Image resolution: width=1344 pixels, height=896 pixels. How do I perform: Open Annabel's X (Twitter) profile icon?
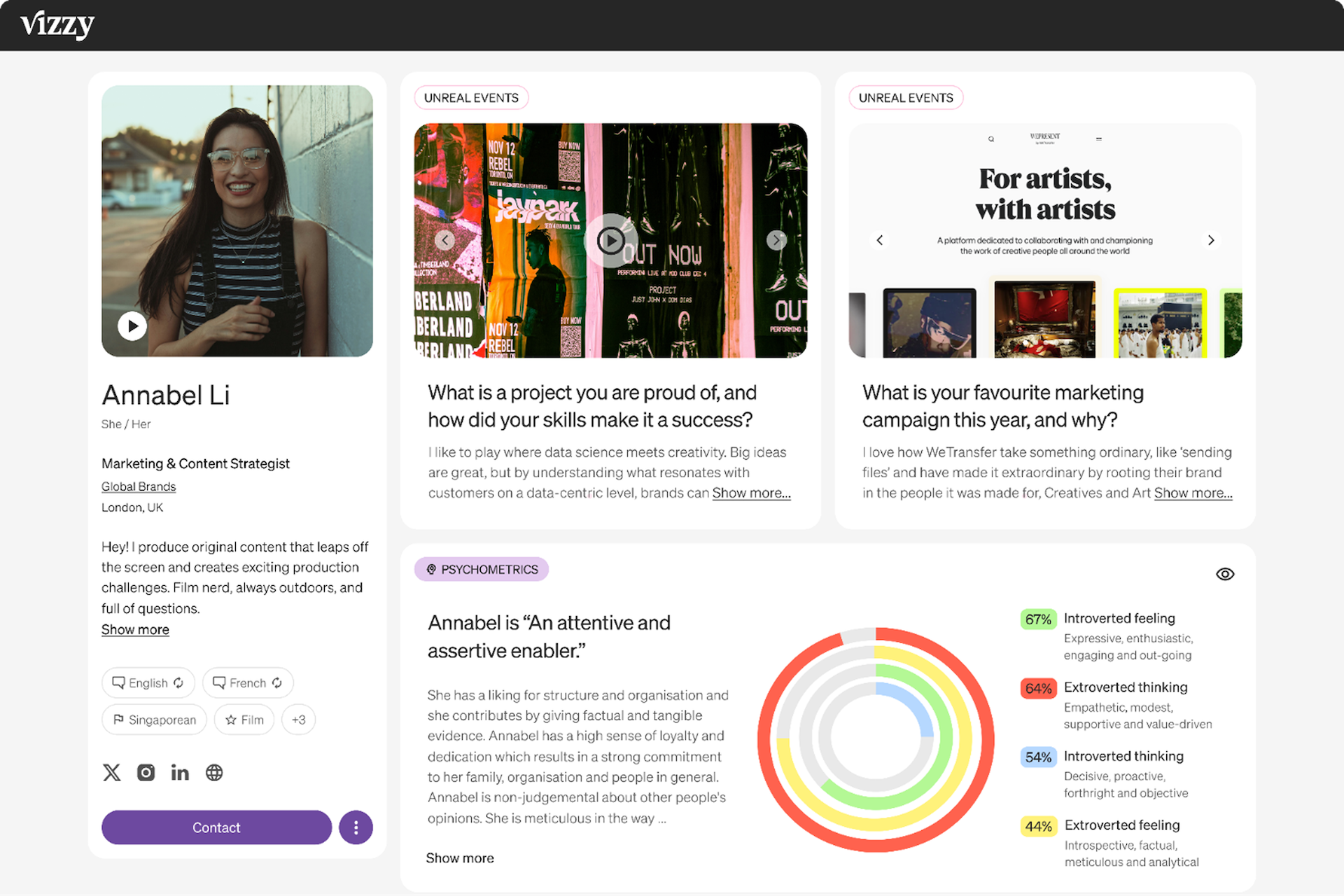click(112, 772)
